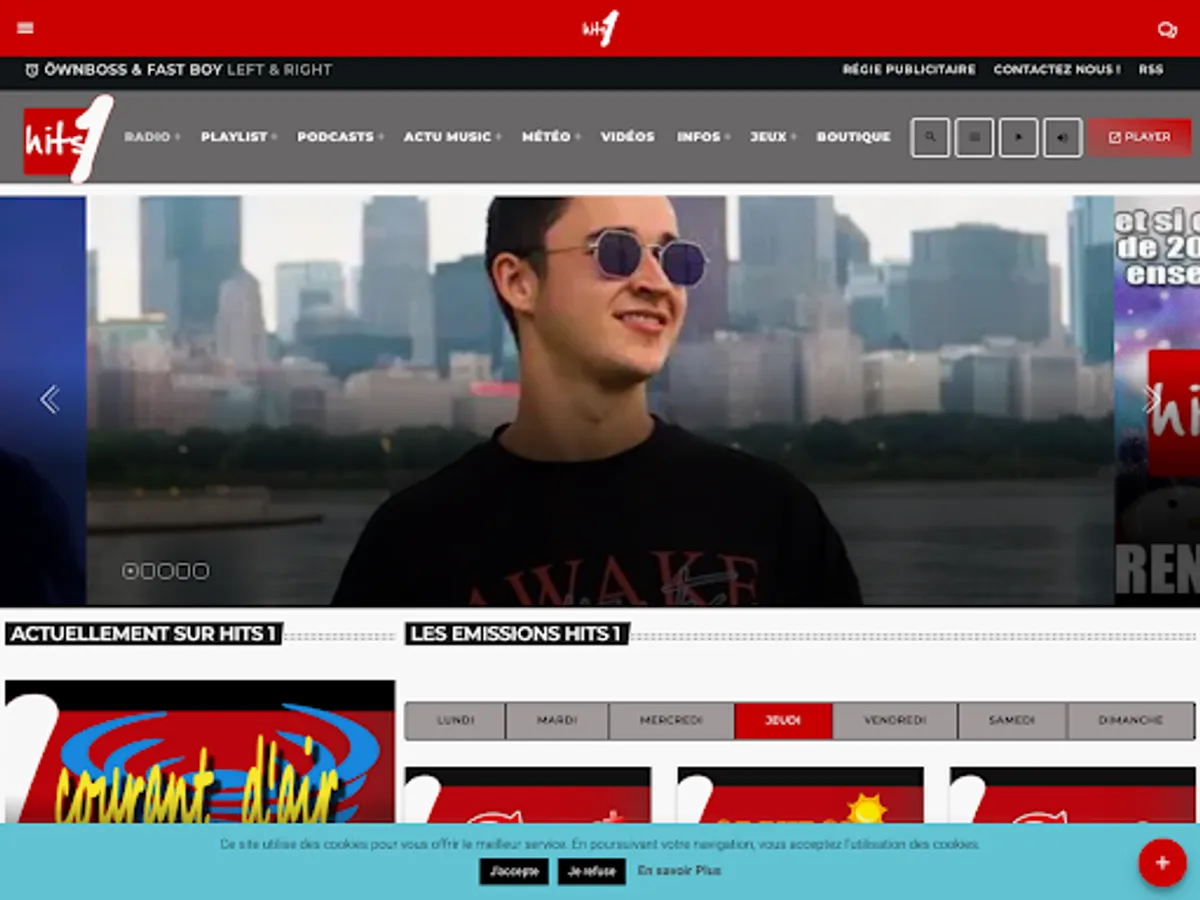Open the RSS link
Screen dimensions: 1200x900
click(x=1151, y=70)
